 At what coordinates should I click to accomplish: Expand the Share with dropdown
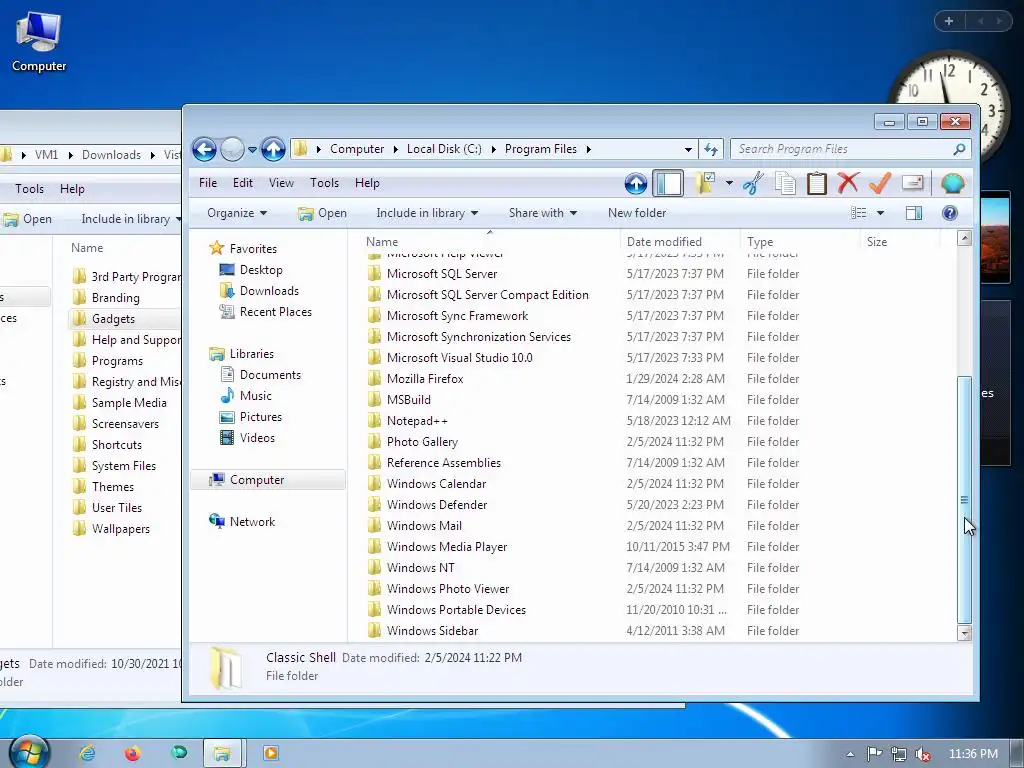coord(543,213)
